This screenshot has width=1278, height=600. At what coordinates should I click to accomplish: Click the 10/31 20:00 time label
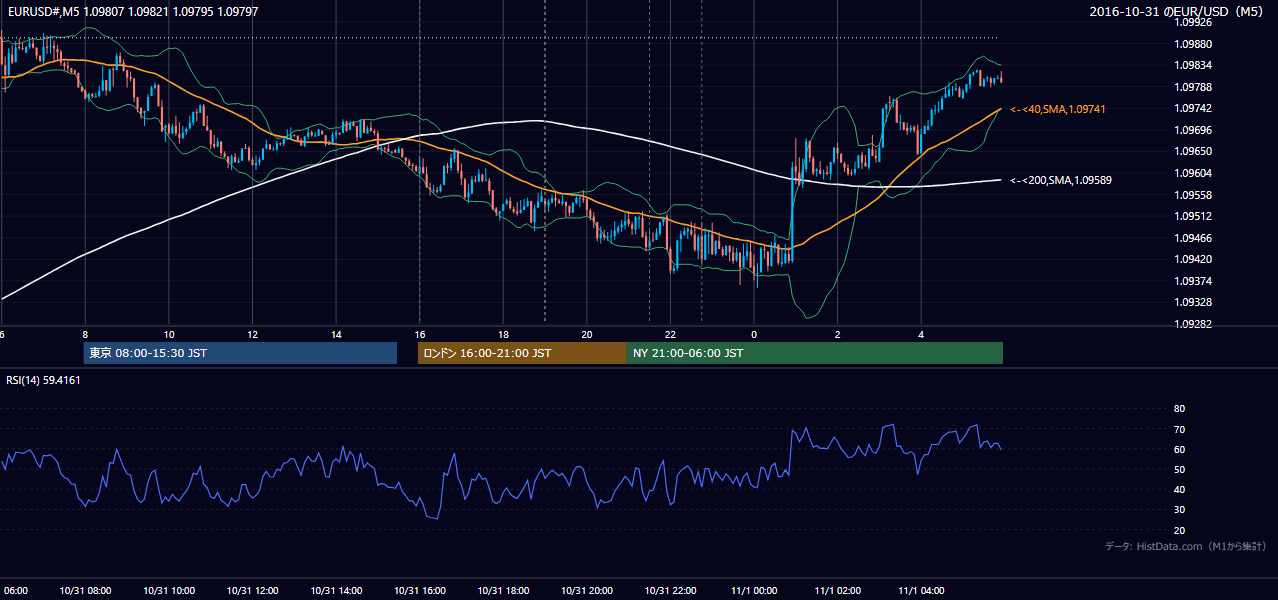coord(587,591)
